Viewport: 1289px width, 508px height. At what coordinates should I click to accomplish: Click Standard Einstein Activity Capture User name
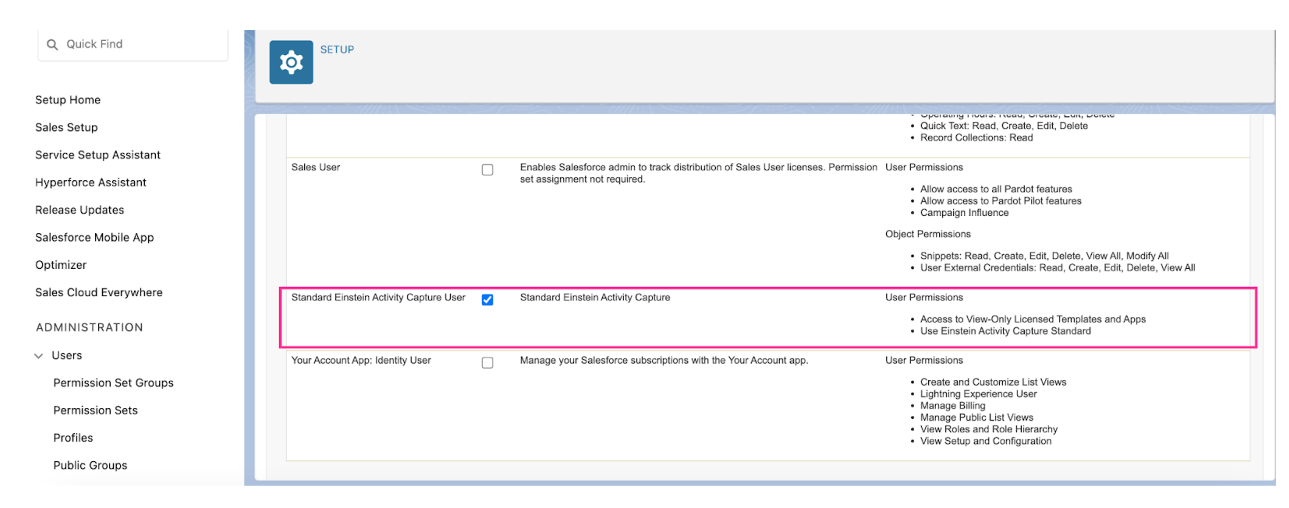pos(378,297)
